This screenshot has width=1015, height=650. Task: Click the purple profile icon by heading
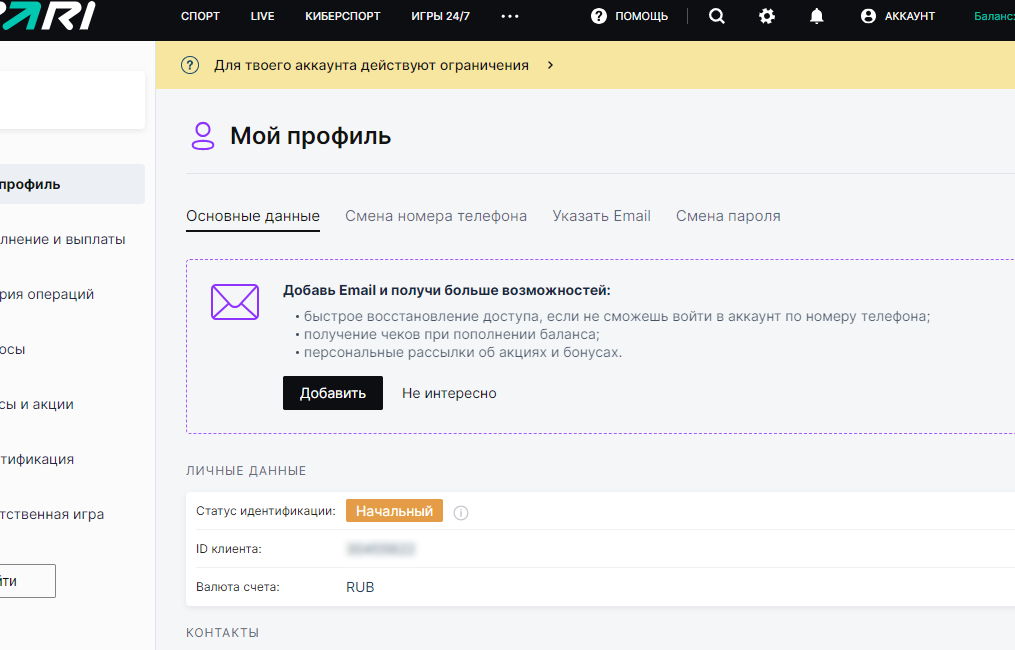coord(203,136)
